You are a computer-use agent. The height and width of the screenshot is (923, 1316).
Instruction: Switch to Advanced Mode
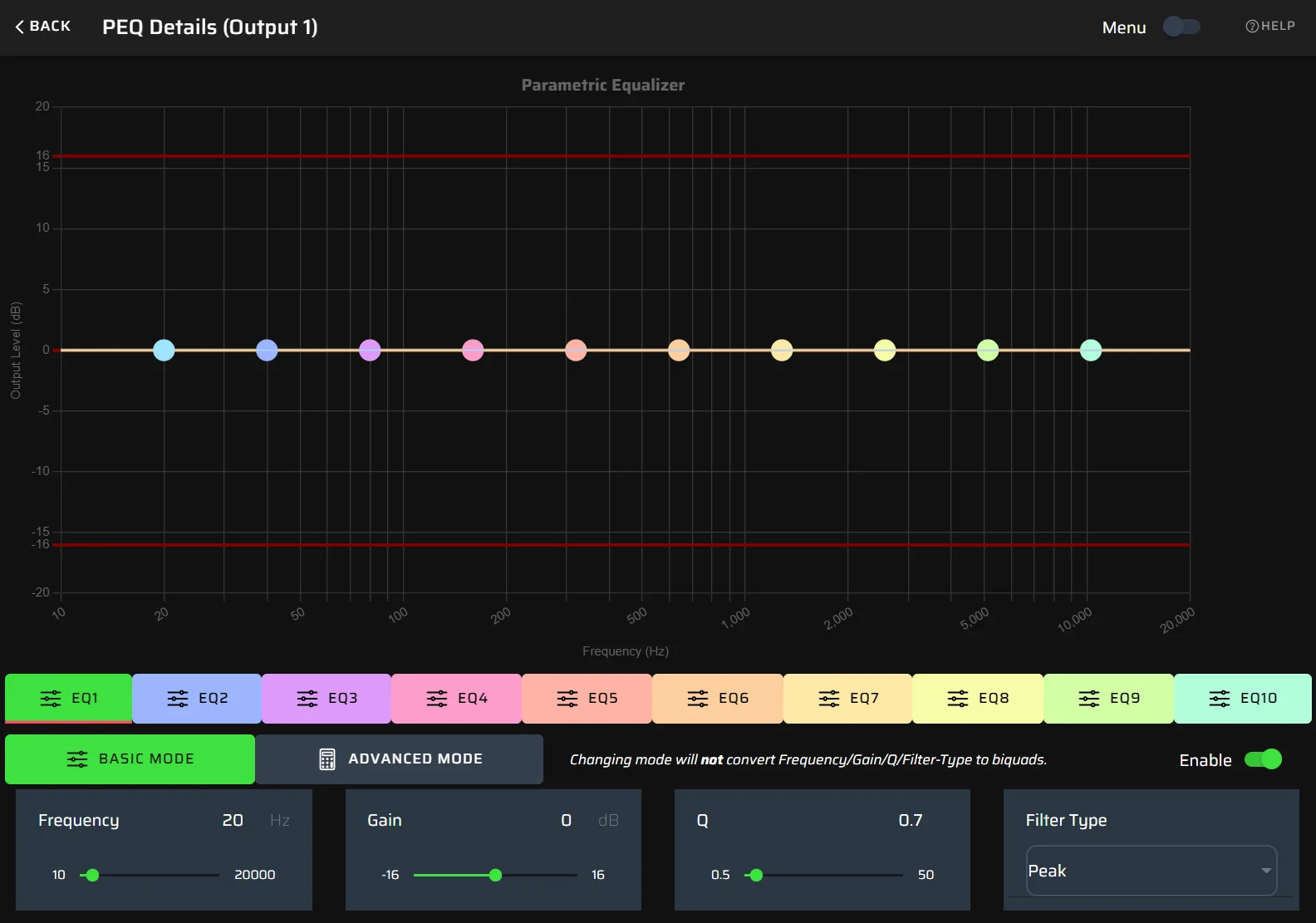[399, 759]
